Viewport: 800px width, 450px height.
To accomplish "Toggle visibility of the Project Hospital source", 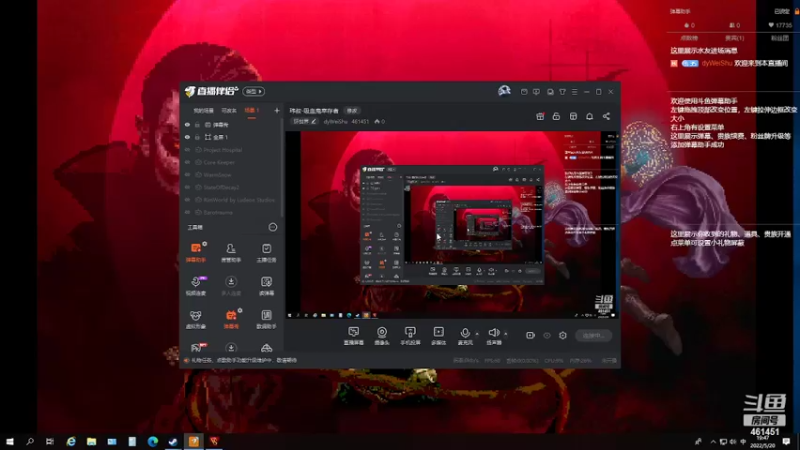I will [187, 150].
